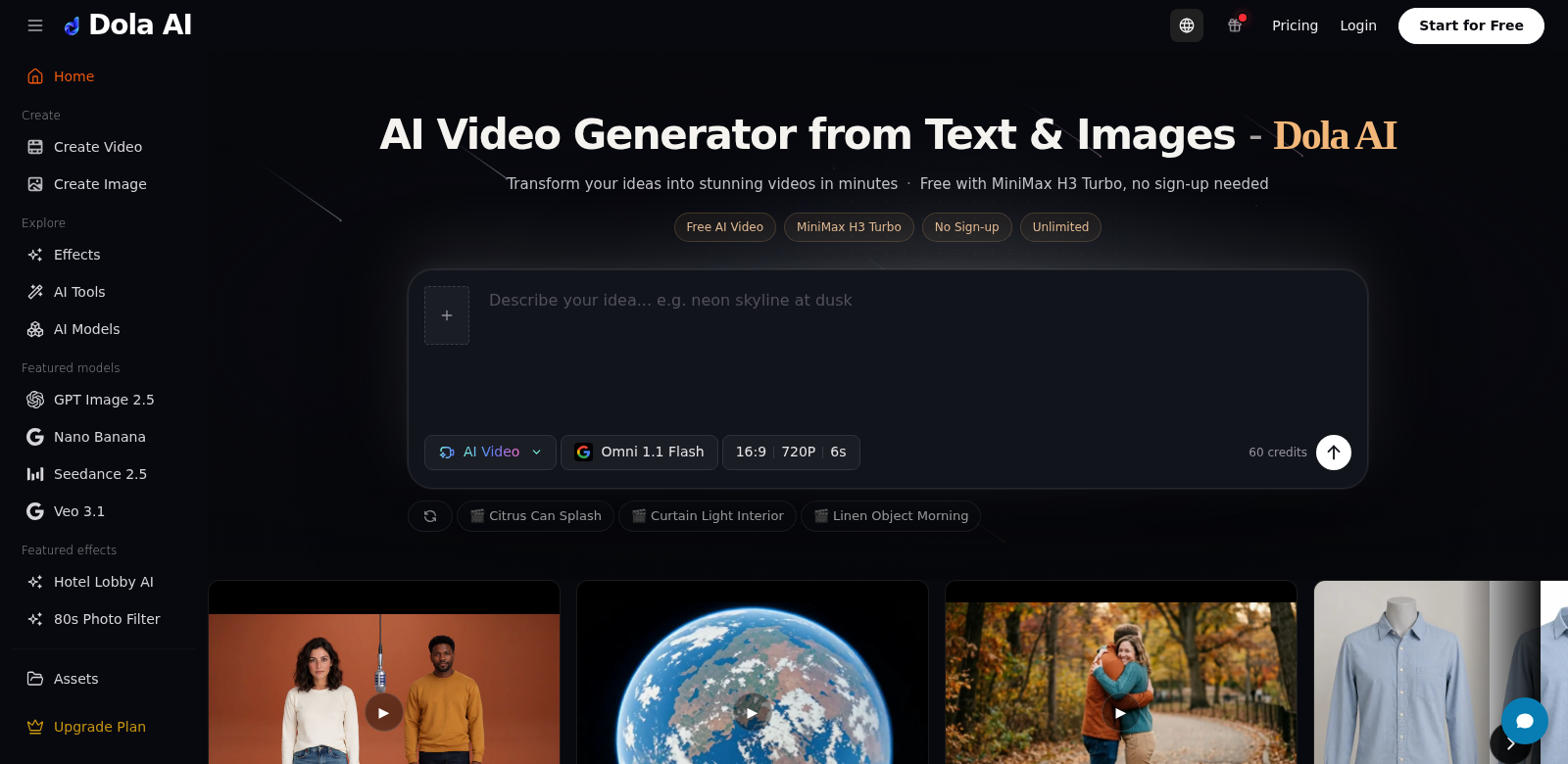Submit the prompt with the arrow button
Image resolution: width=1568 pixels, height=764 pixels.
pyautogui.click(x=1334, y=453)
